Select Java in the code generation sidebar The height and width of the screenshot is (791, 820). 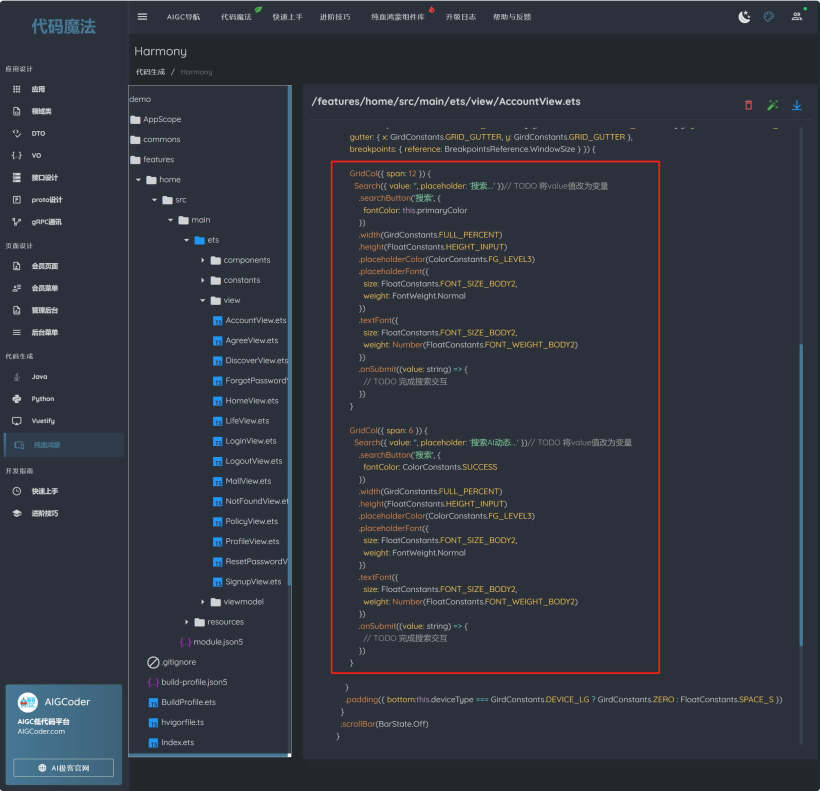pyautogui.click(x=39, y=377)
